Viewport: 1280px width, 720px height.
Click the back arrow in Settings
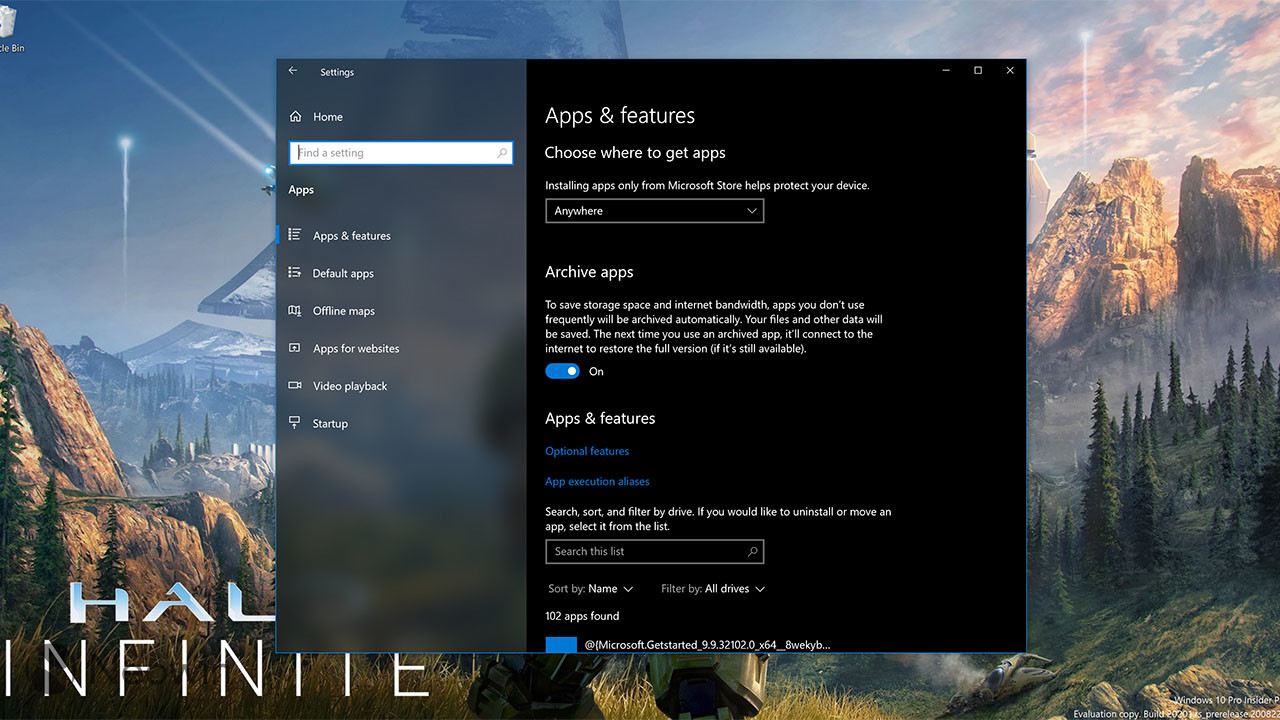pos(293,71)
